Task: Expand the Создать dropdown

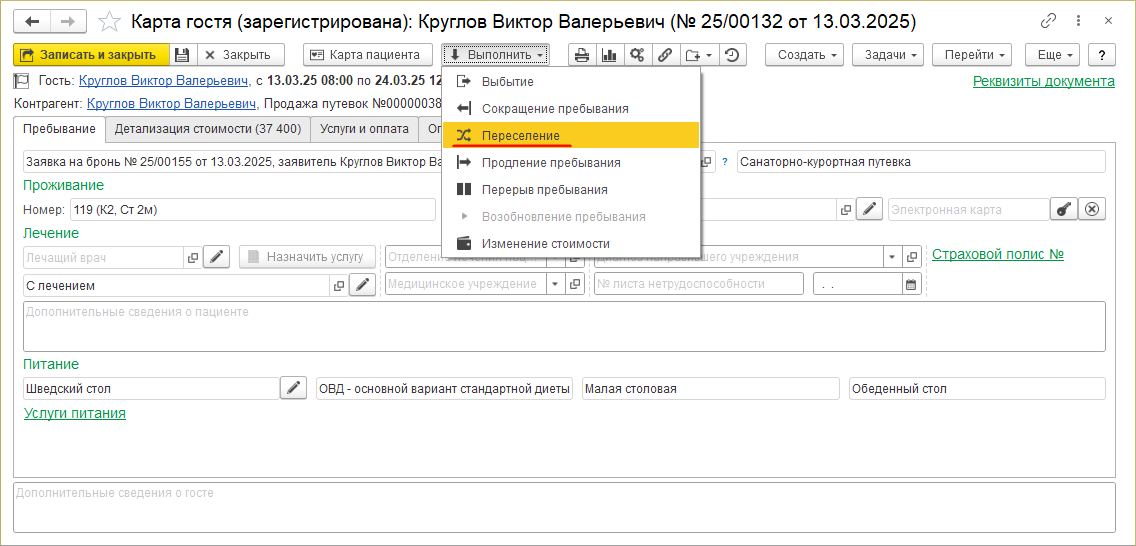Action: click(805, 54)
